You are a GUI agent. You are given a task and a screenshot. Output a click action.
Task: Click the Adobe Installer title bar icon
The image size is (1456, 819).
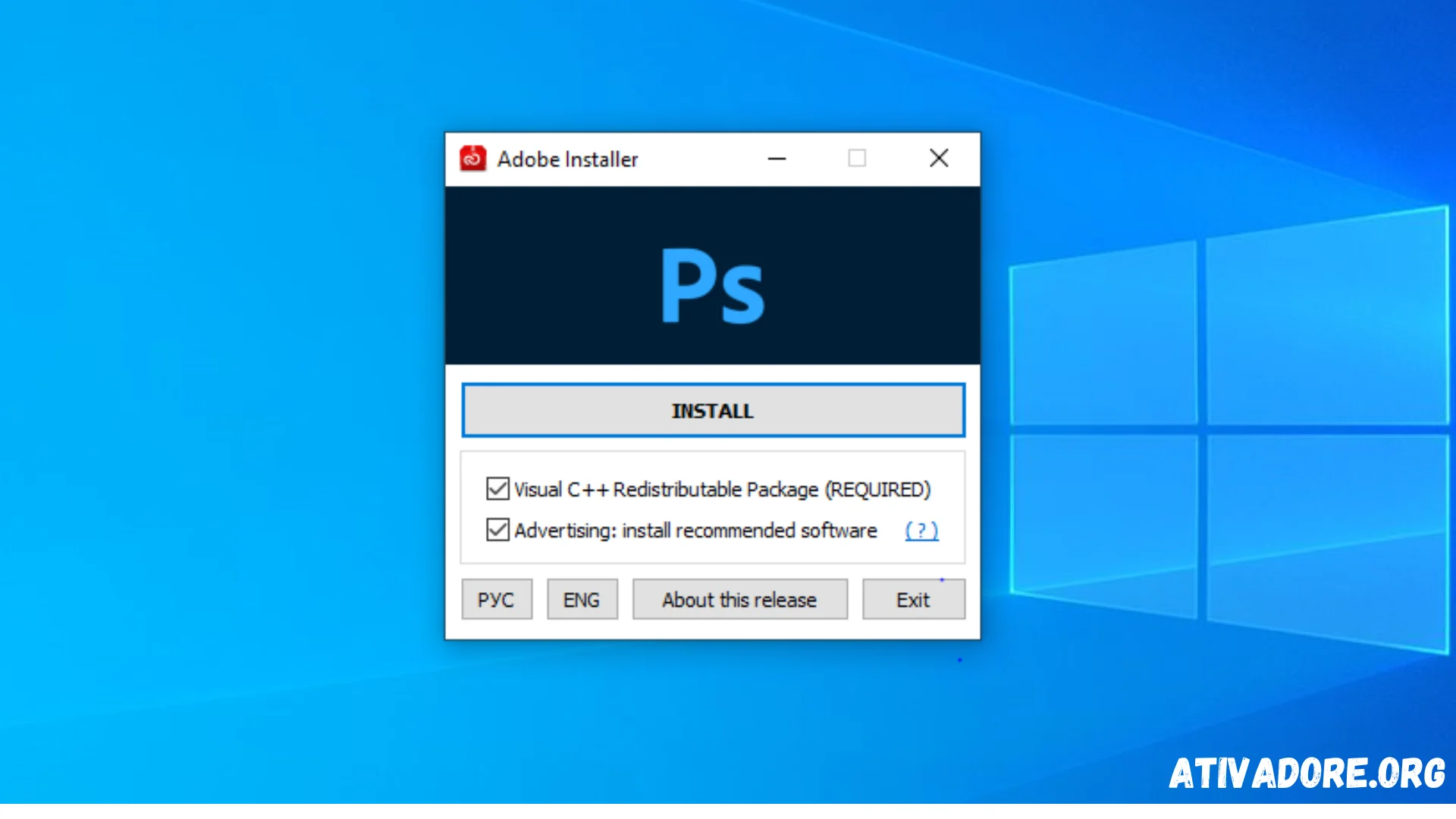[x=471, y=158]
